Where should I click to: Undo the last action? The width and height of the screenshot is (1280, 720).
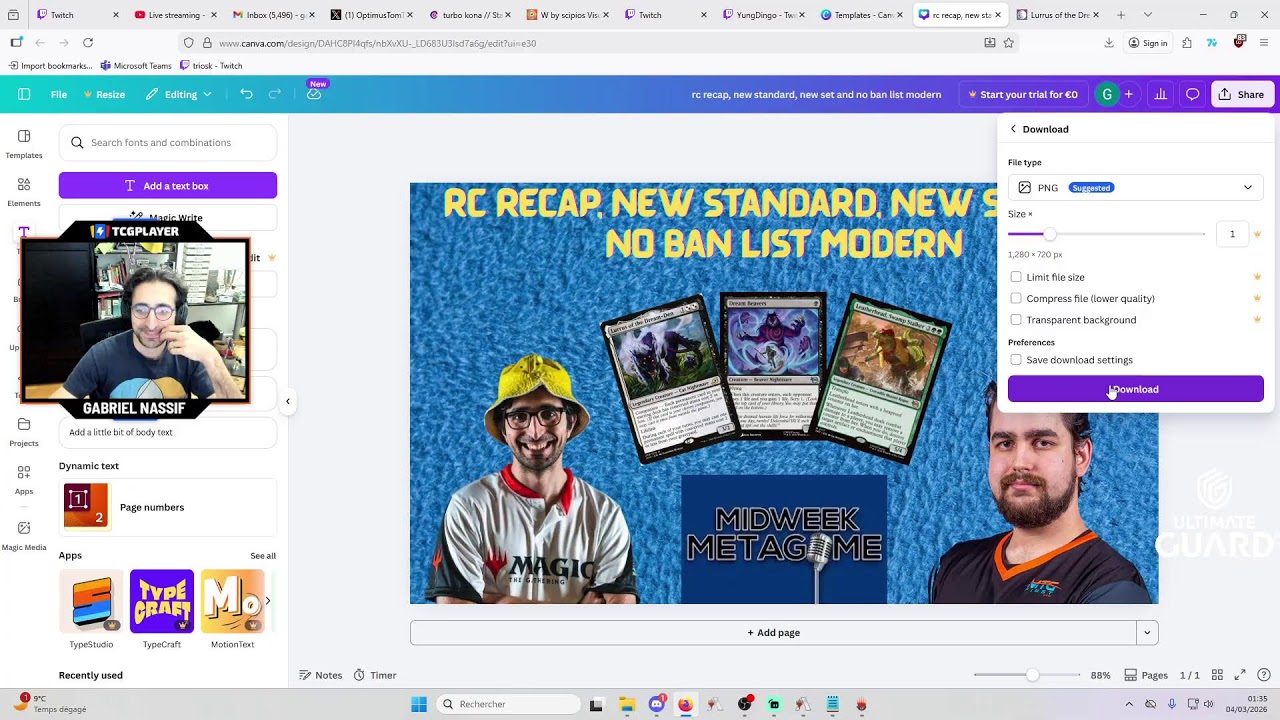tap(246, 94)
